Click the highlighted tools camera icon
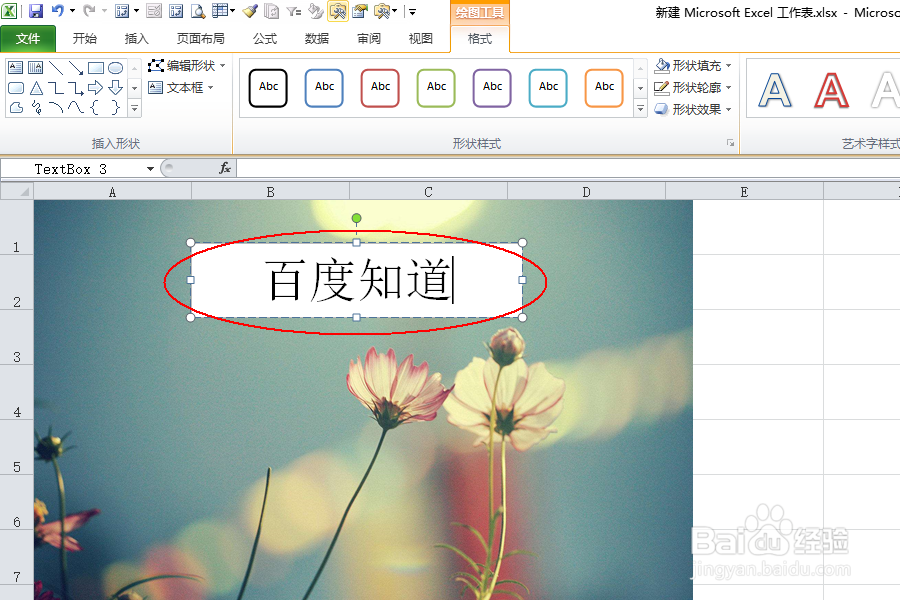Viewport: 900px width, 600px height. [338, 11]
